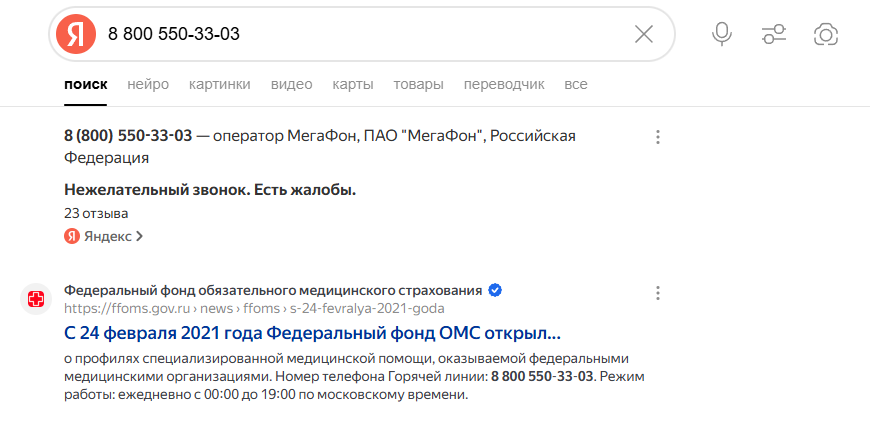
Task: Open the карты tab
Action: click(353, 85)
